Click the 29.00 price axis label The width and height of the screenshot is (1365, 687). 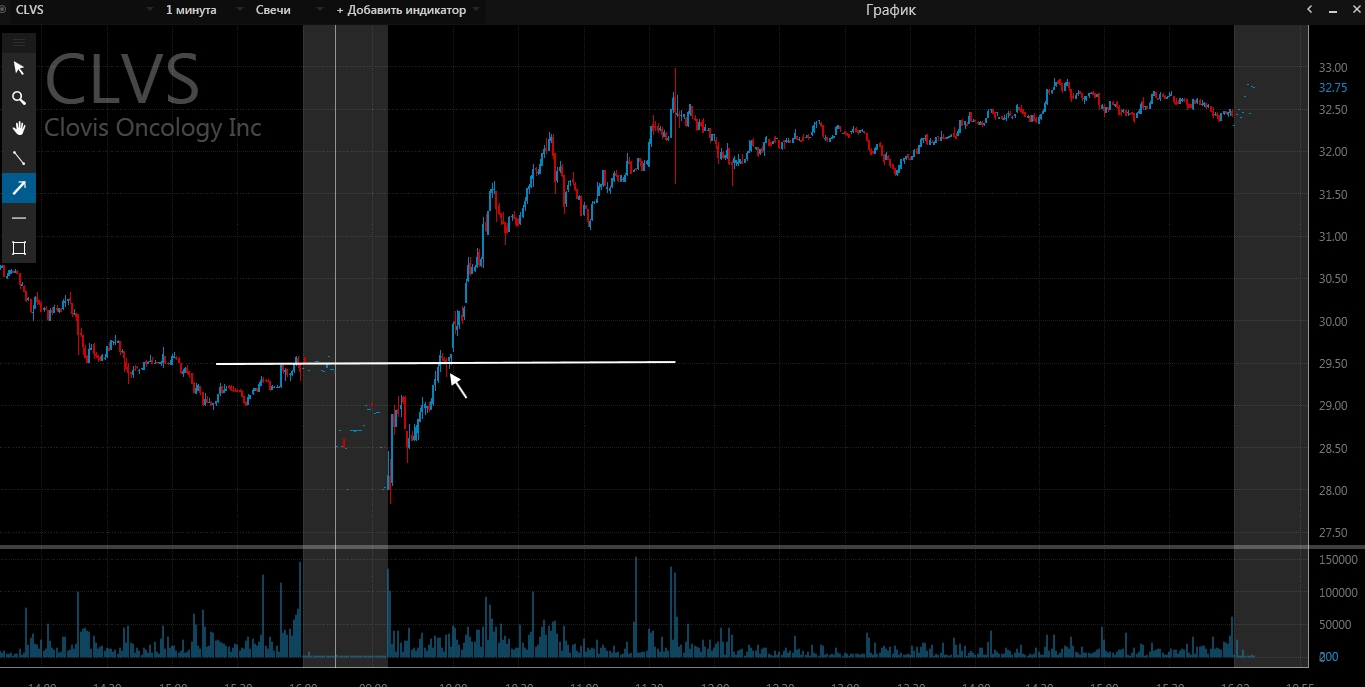pos(1333,406)
